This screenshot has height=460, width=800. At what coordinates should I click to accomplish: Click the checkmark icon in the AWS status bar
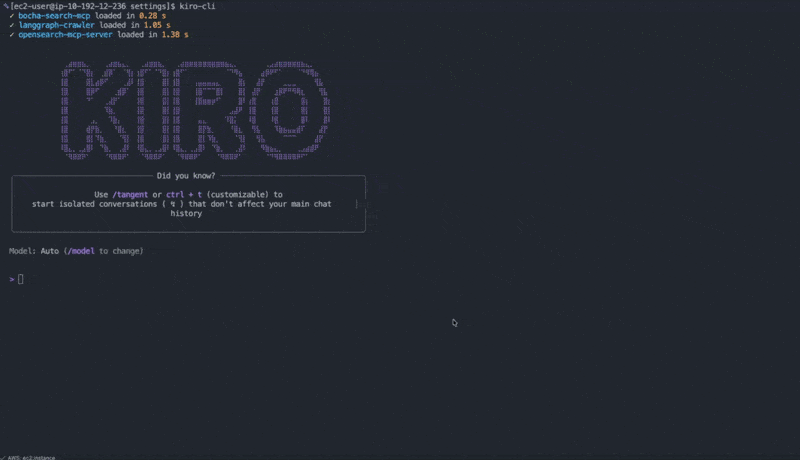pyautogui.click(x=3, y=456)
